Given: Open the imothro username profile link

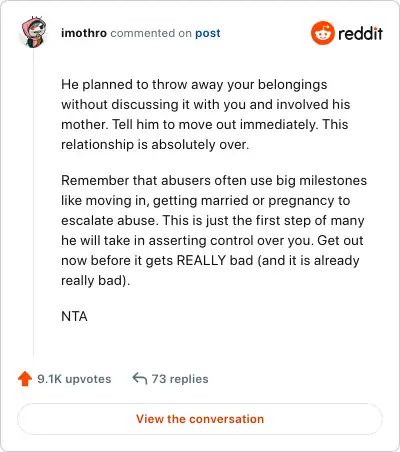Looking at the screenshot, I should coord(84,33).
